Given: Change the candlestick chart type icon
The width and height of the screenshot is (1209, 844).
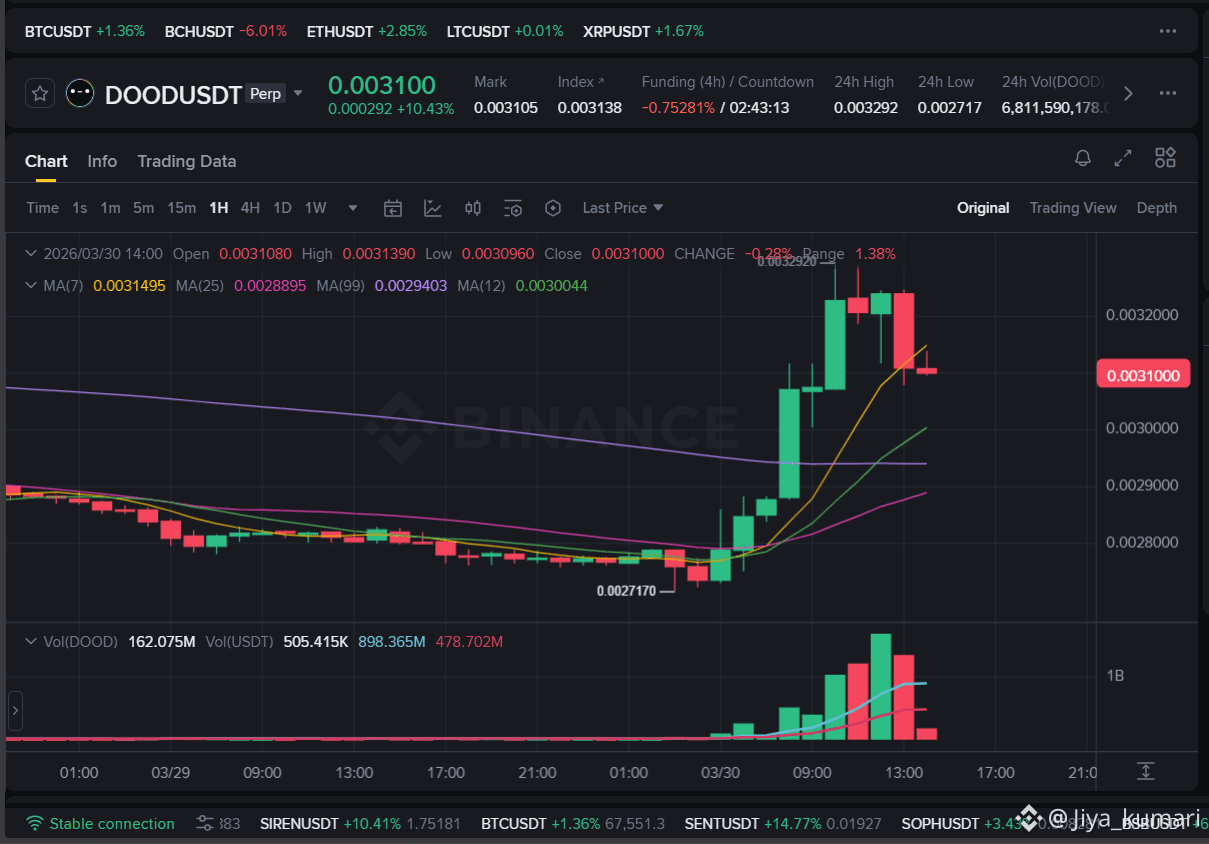Looking at the screenshot, I should pyautogui.click(x=473, y=208).
